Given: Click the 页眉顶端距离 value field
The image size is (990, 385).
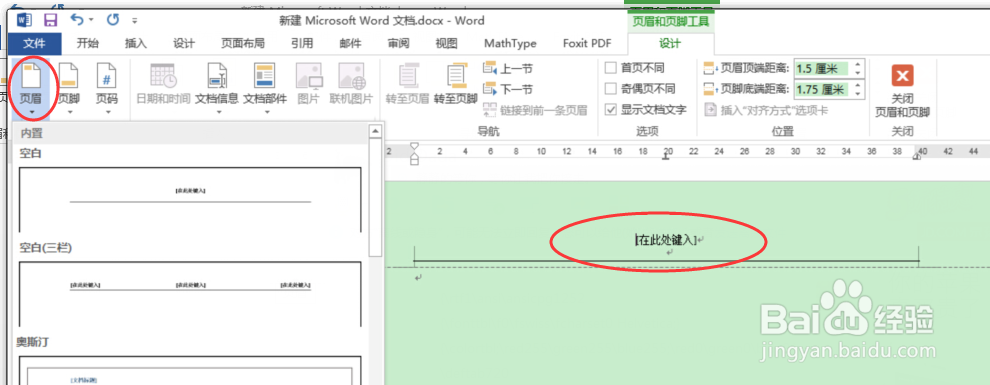Looking at the screenshot, I should click(822, 68).
